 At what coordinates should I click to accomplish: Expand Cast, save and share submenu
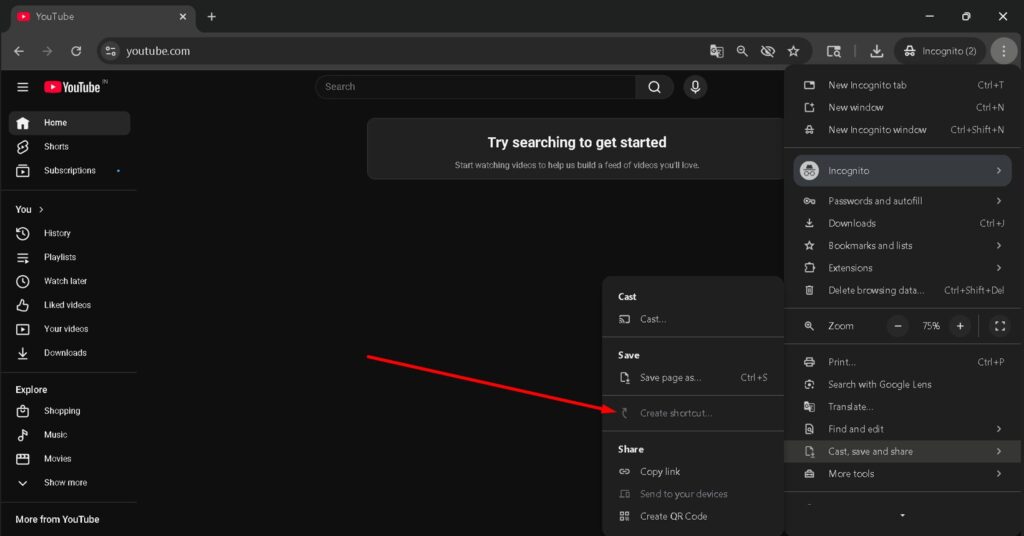pos(903,451)
